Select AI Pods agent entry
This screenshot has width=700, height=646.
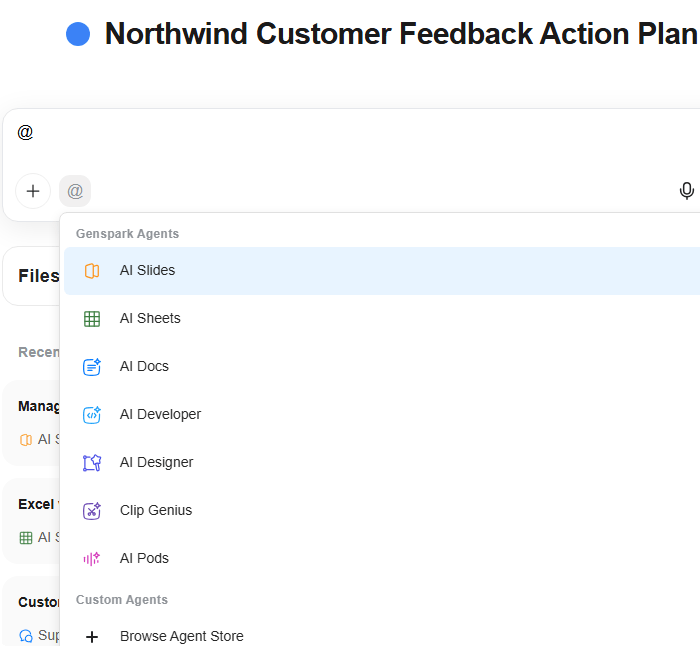[382, 558]
